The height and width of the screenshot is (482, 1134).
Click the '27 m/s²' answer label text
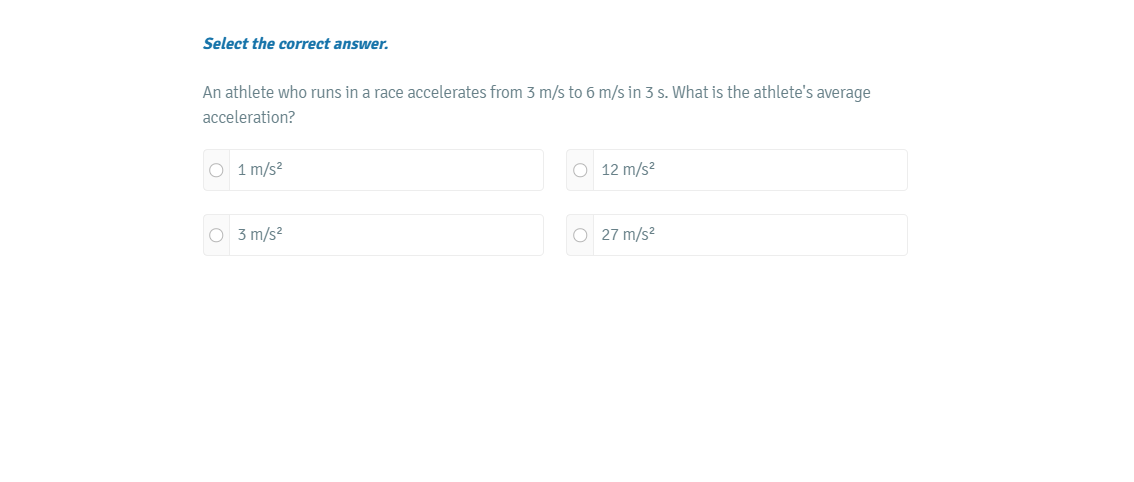628,235
